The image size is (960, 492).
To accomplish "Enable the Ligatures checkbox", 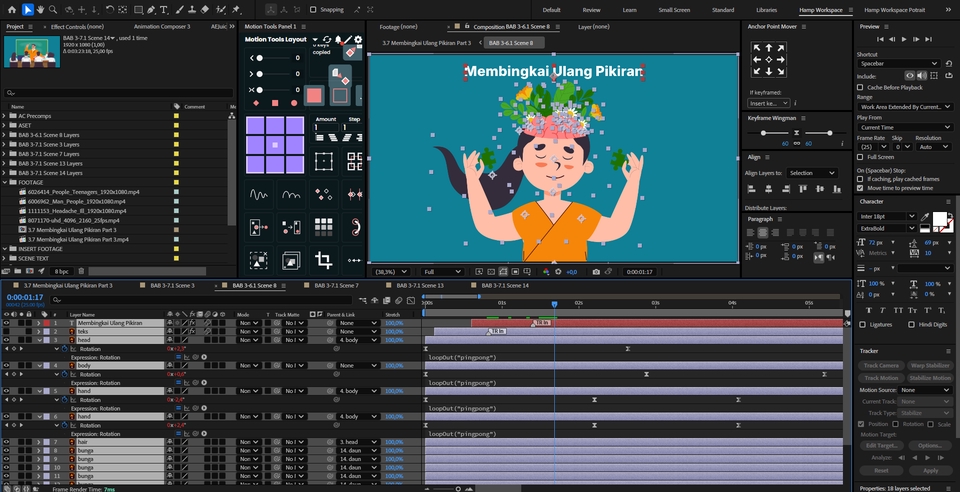I will point(863,324).
